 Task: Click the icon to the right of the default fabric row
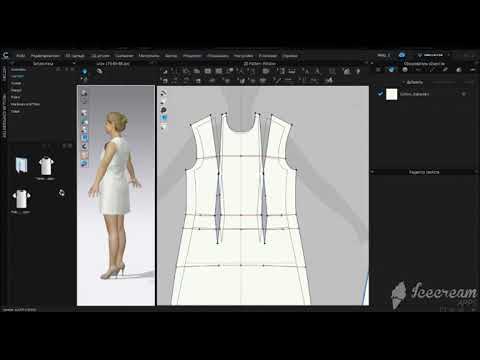(464, 94)
